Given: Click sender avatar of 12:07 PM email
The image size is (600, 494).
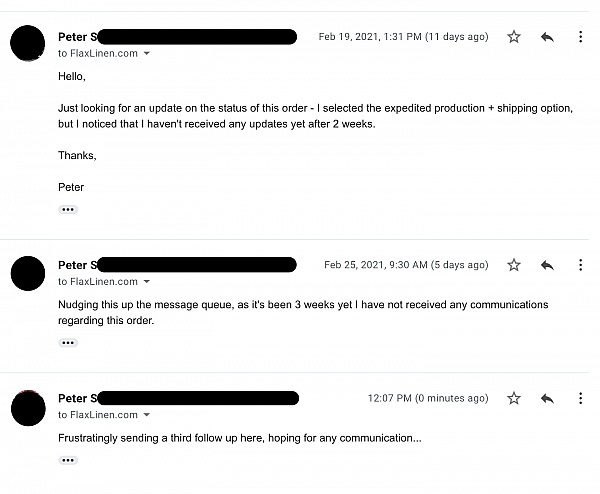Looking at the screenshot, I should [x=28, y=408].
